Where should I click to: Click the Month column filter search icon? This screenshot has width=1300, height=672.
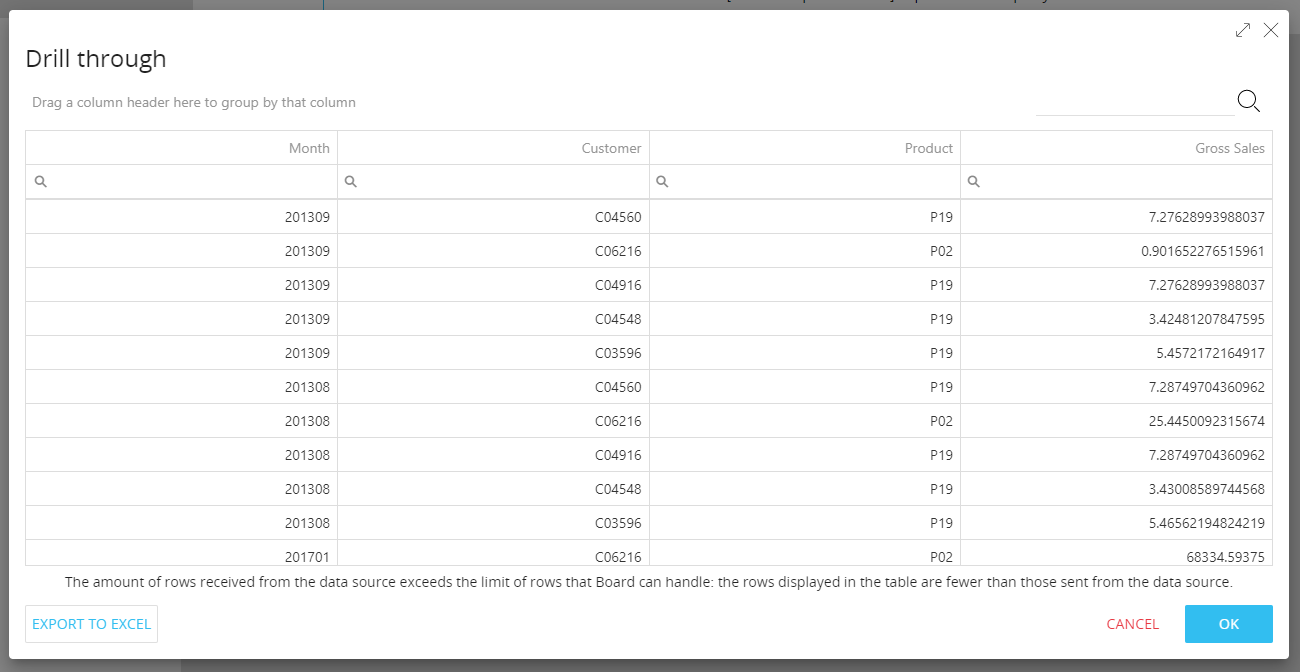(x=41, y=182)
